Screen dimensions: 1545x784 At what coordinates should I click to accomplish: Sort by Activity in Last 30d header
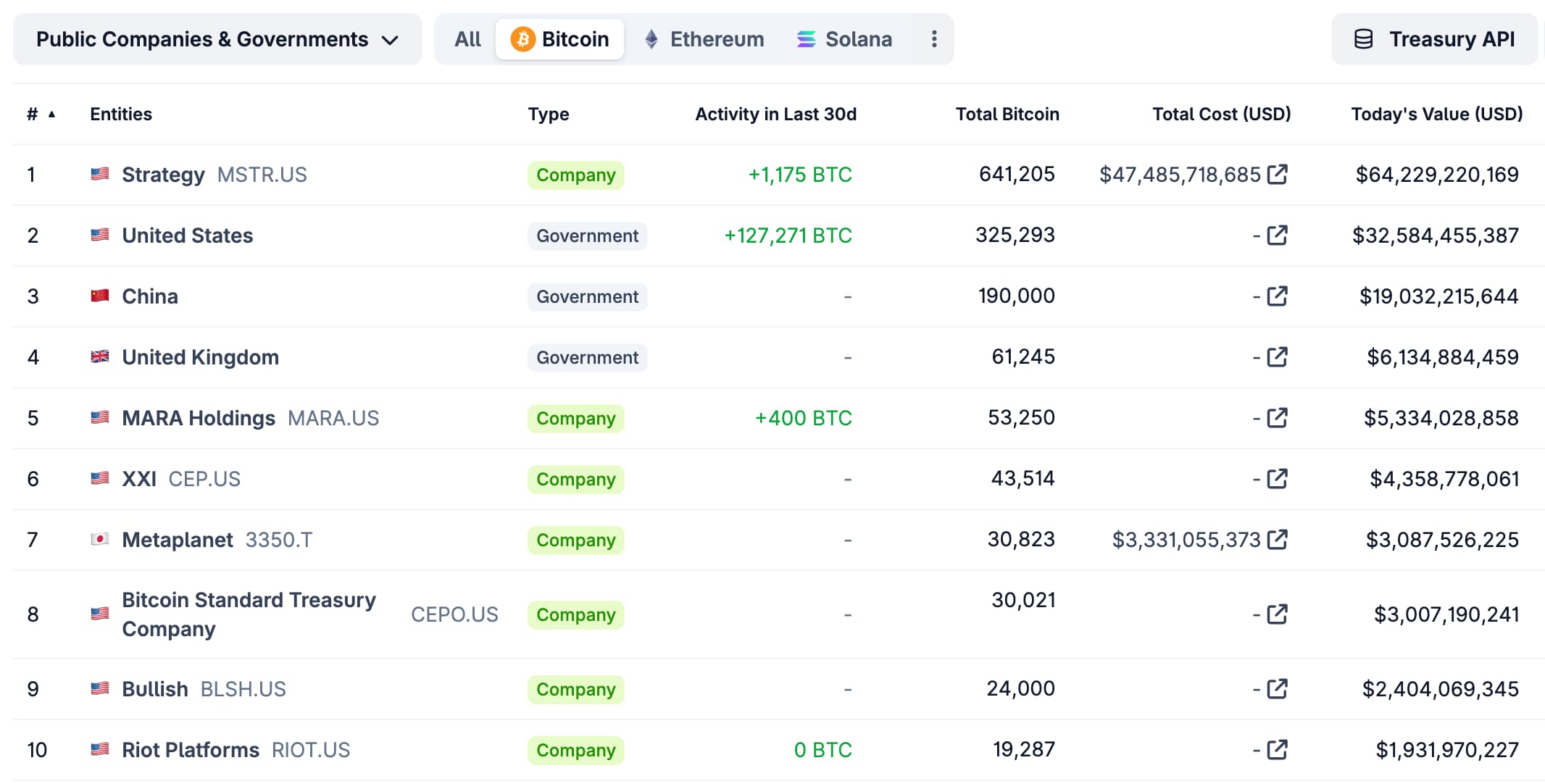775,114
